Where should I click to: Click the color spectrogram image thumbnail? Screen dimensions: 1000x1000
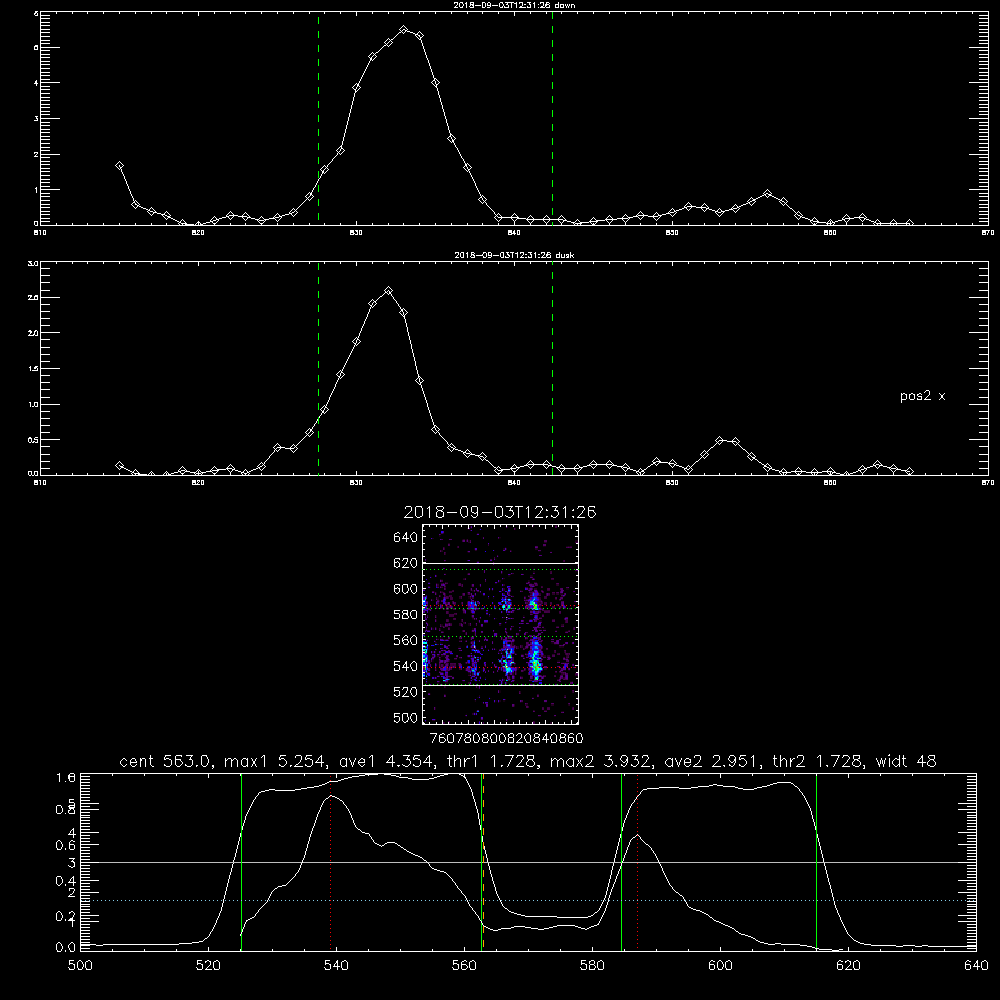tap(500, 624)
